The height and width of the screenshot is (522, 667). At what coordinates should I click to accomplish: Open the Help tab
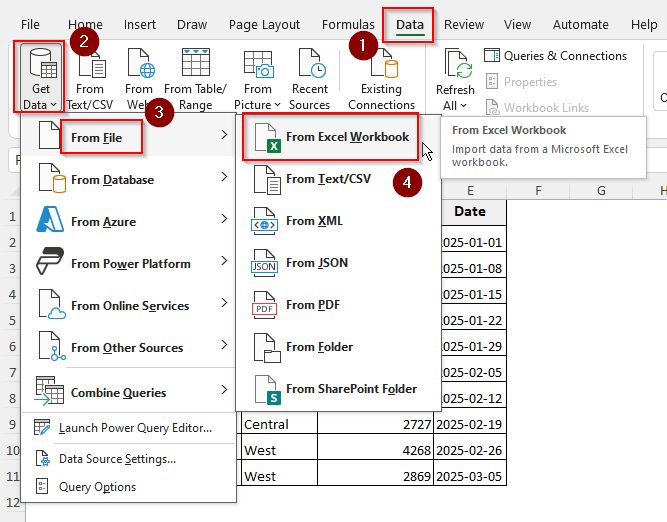click(x=644, y=25)
